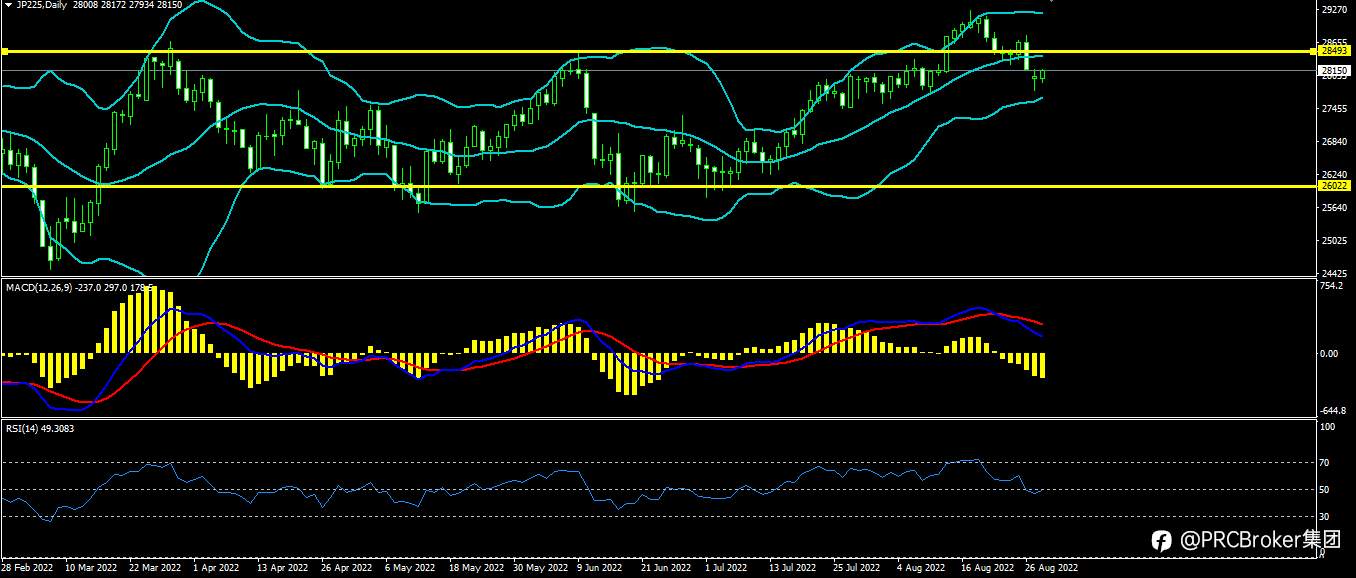
Task: Click the 28 Feb 2022 date label
Action: [x=29, y=567]
